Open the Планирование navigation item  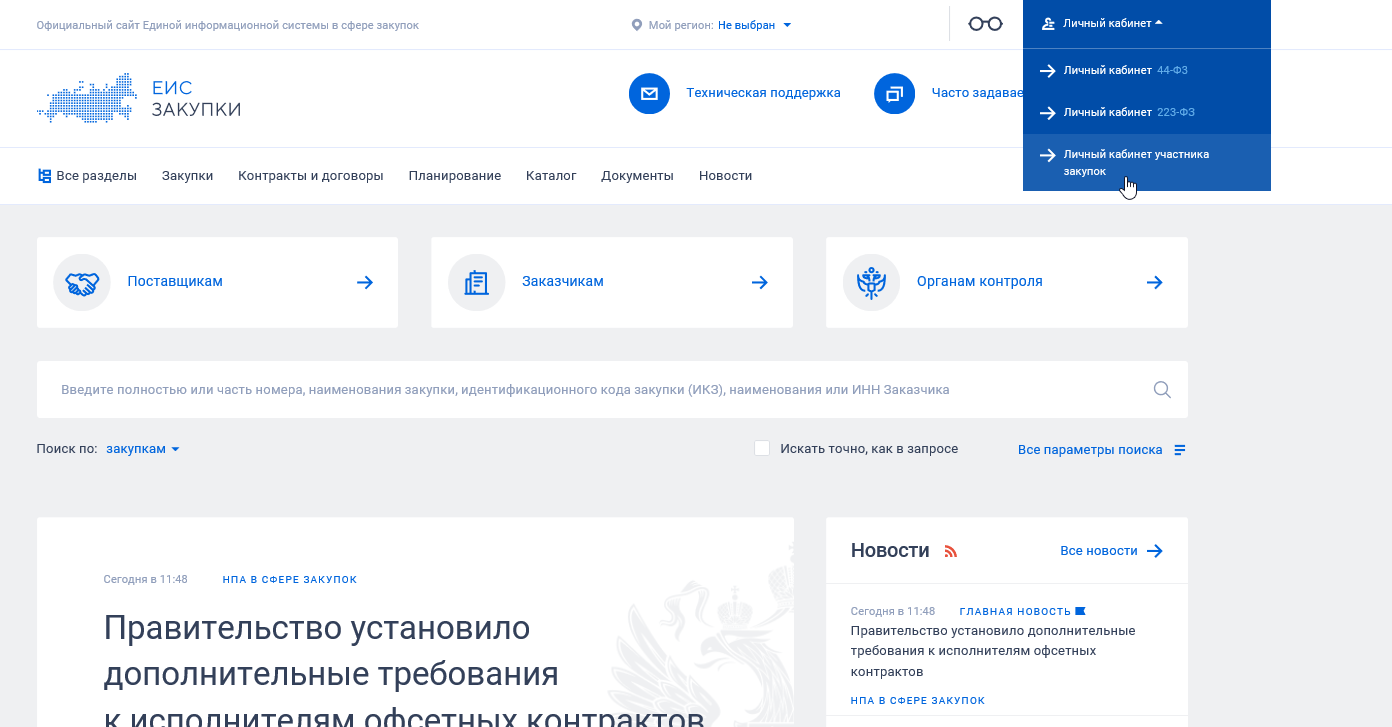tap(455, 176)
